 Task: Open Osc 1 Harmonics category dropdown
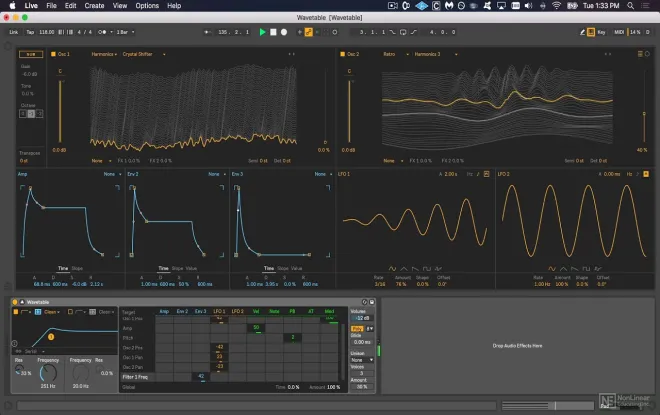(104, 54)
